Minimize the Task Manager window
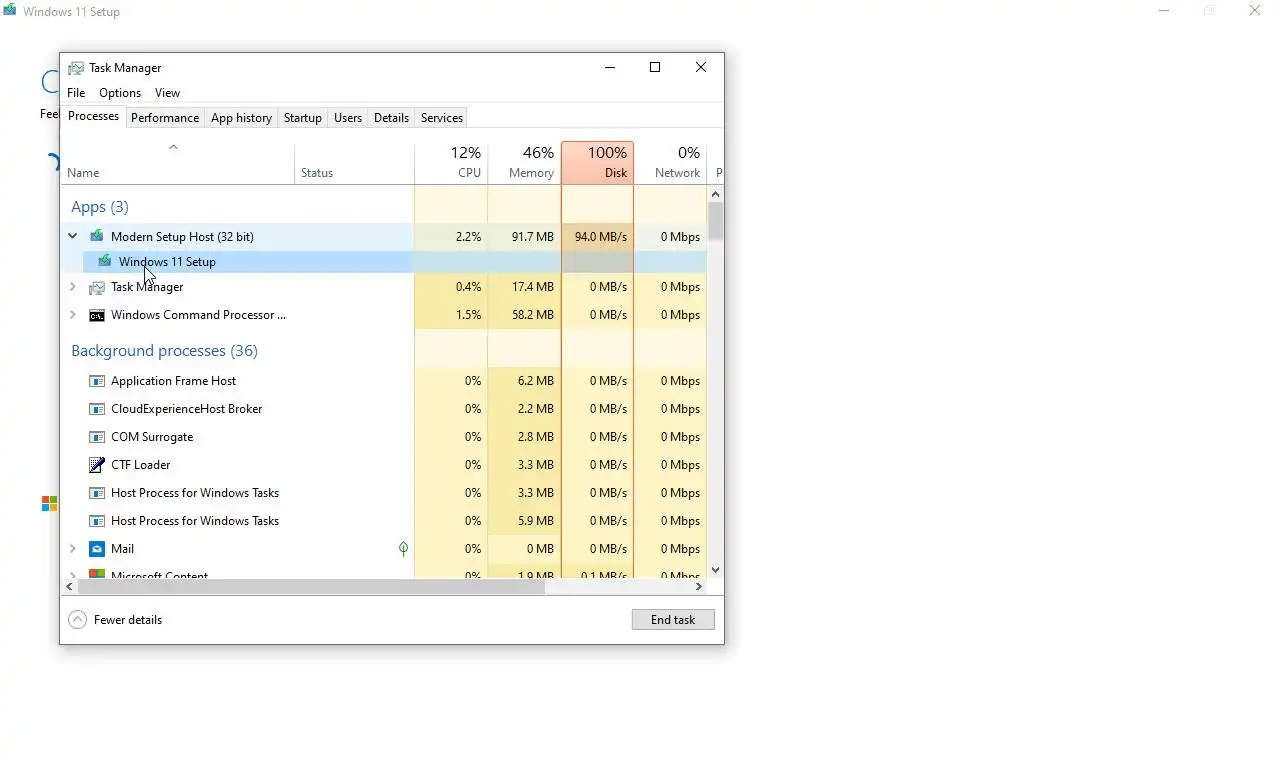Screen dimensions: 1280x768 (610, 68)
